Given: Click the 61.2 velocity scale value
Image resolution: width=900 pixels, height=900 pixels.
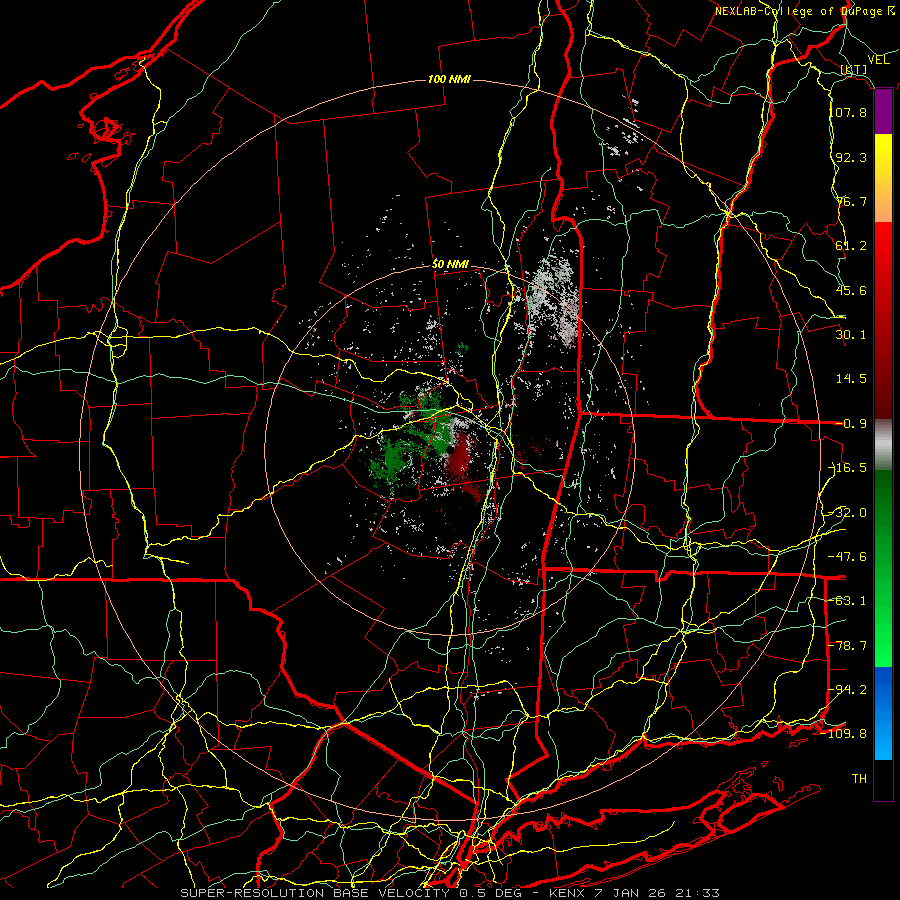Looking at the screenshot, I should (x=851, y=246).
